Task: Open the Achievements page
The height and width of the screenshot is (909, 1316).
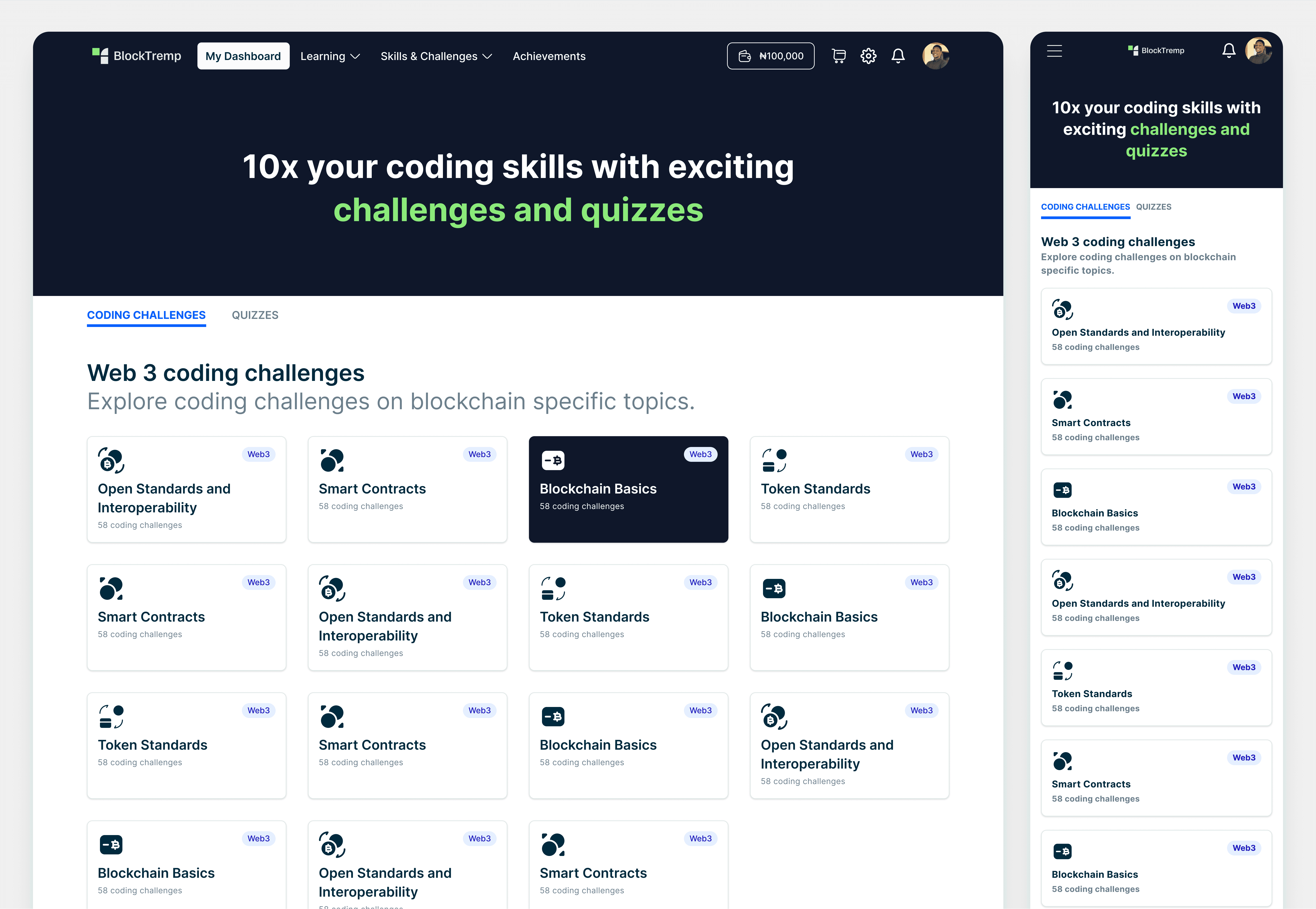Action: click(549, 56)
